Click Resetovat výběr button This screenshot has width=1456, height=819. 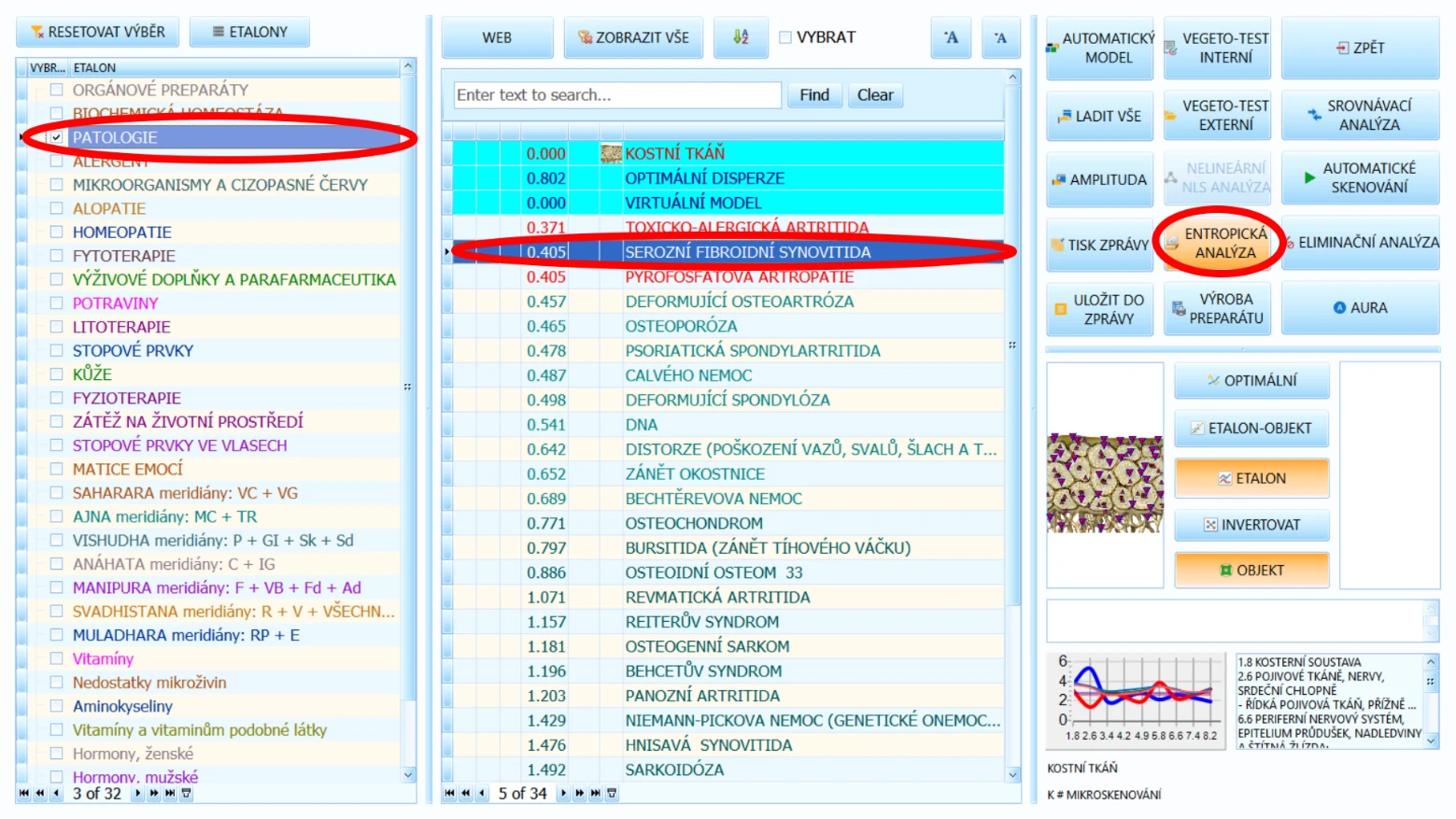(98, 32)
